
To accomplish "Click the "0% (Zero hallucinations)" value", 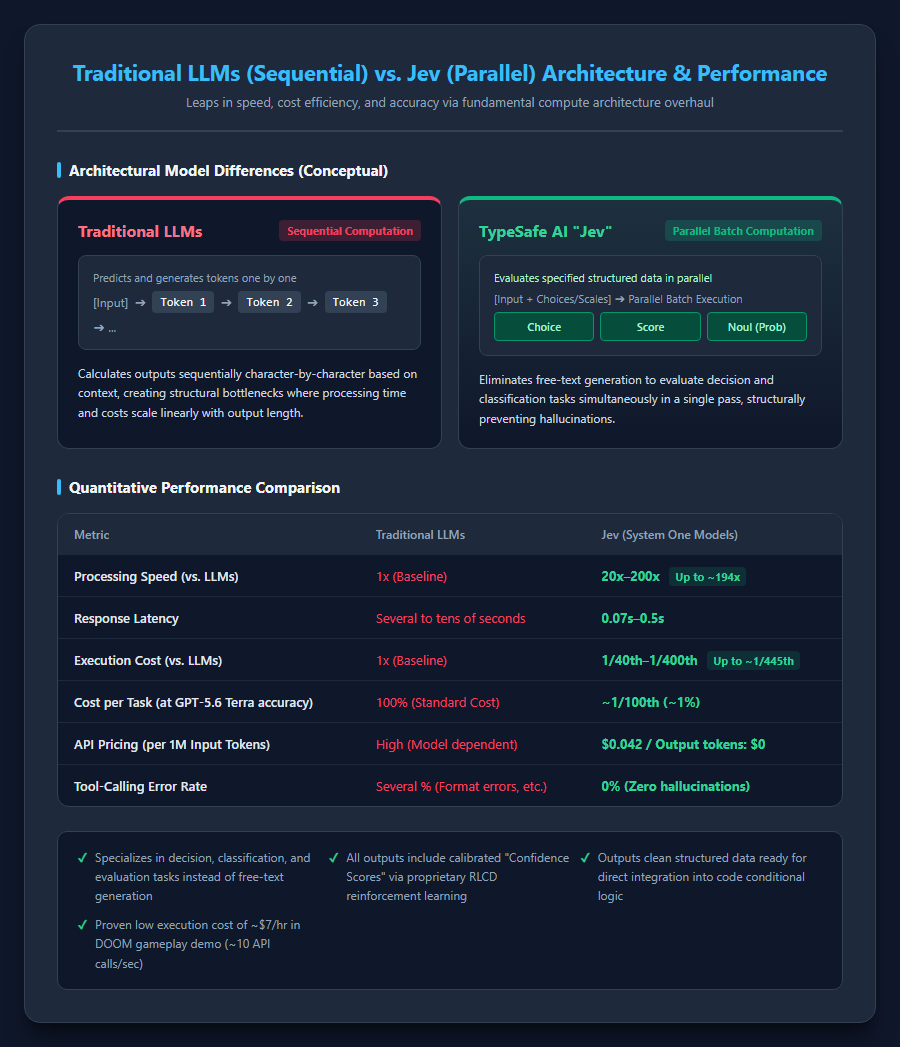I will coord(675,787).
